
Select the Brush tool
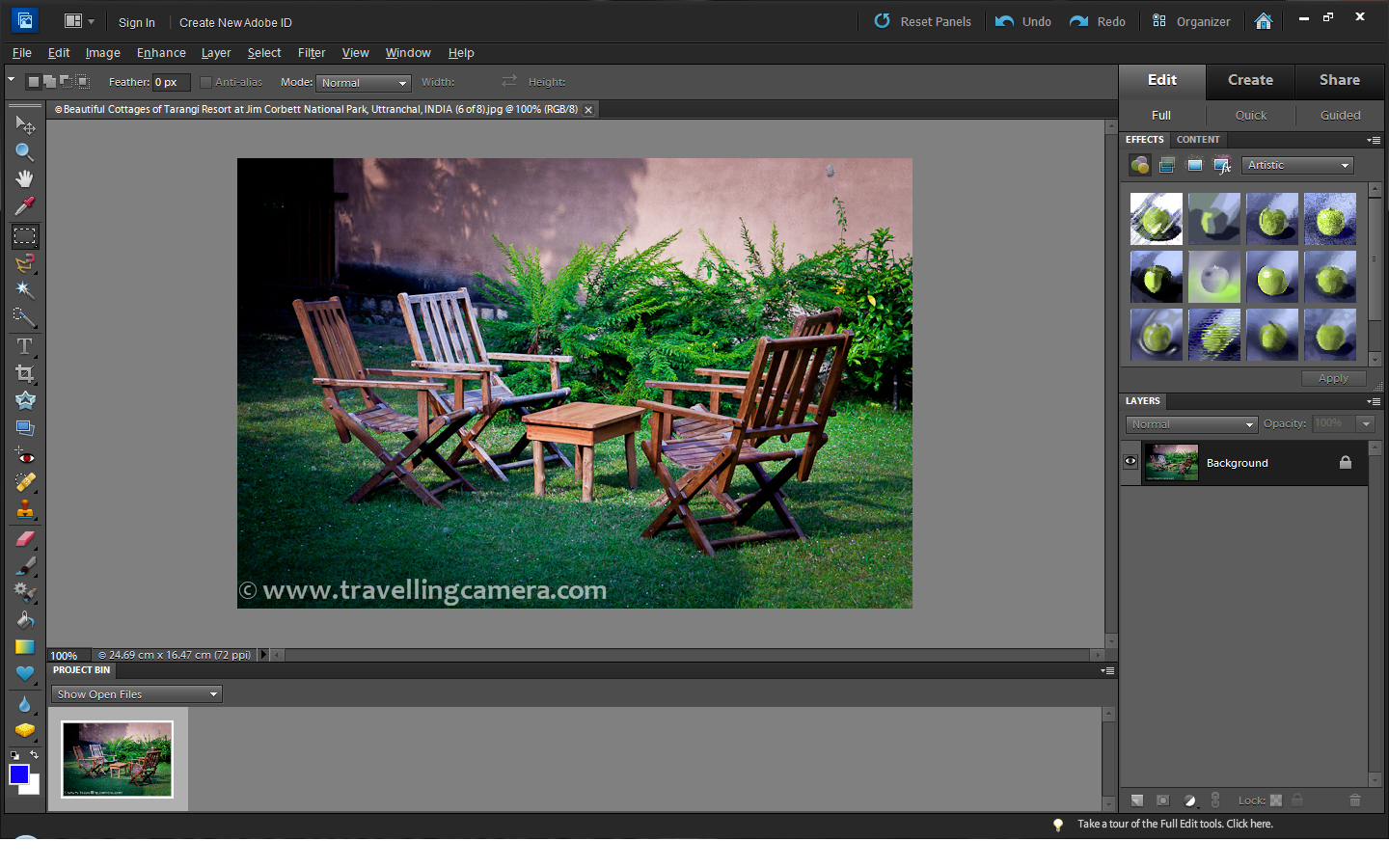tap(25, 566)
